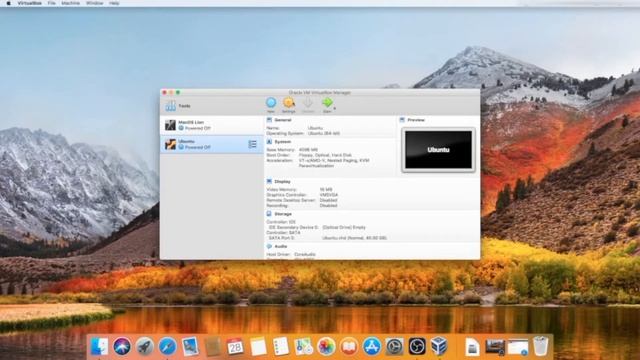The height and width of the screenshot is (360, 640).
Task: Click Boot Order value Floppy, Optical, Hard Disk
Action: 325,155
